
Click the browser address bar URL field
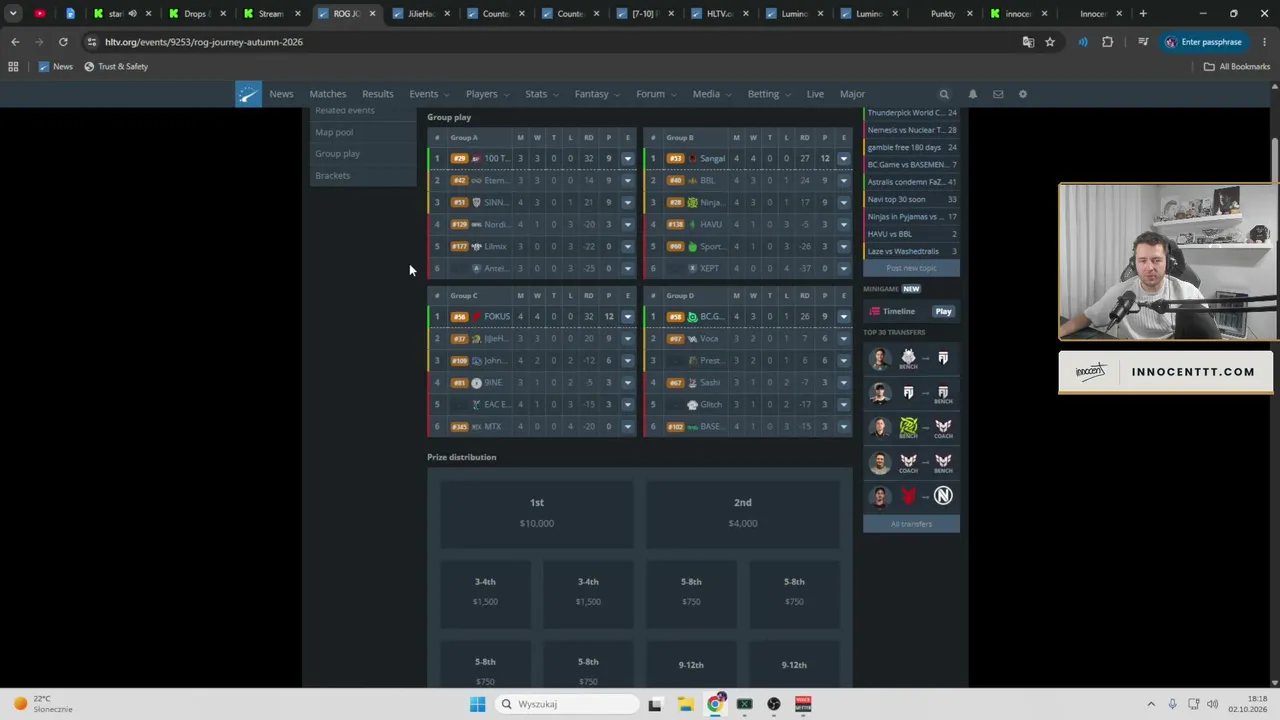(550, 42)
